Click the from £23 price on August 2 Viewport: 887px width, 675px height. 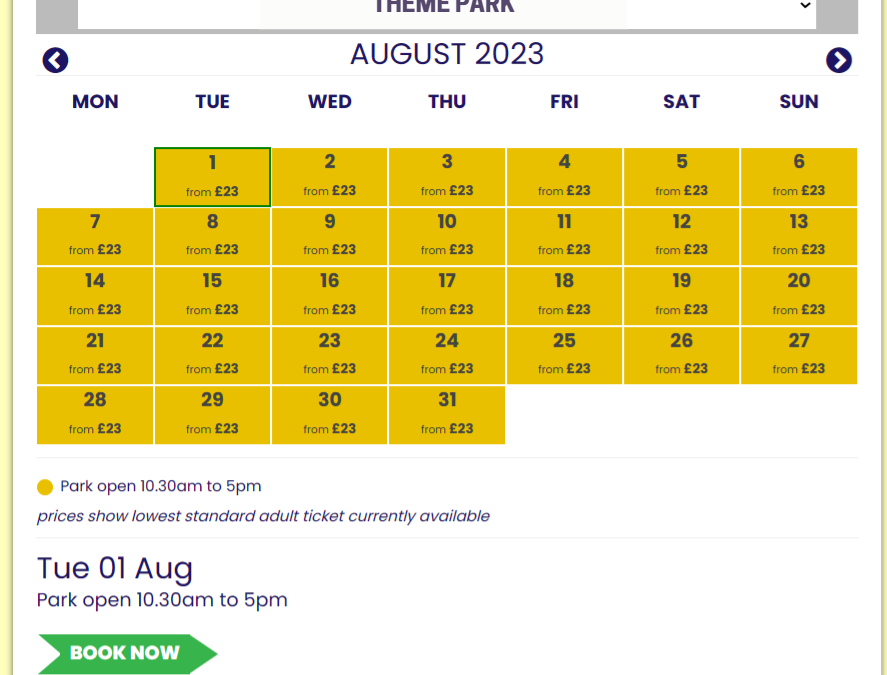pyautogui.click(x=329, y=191)
